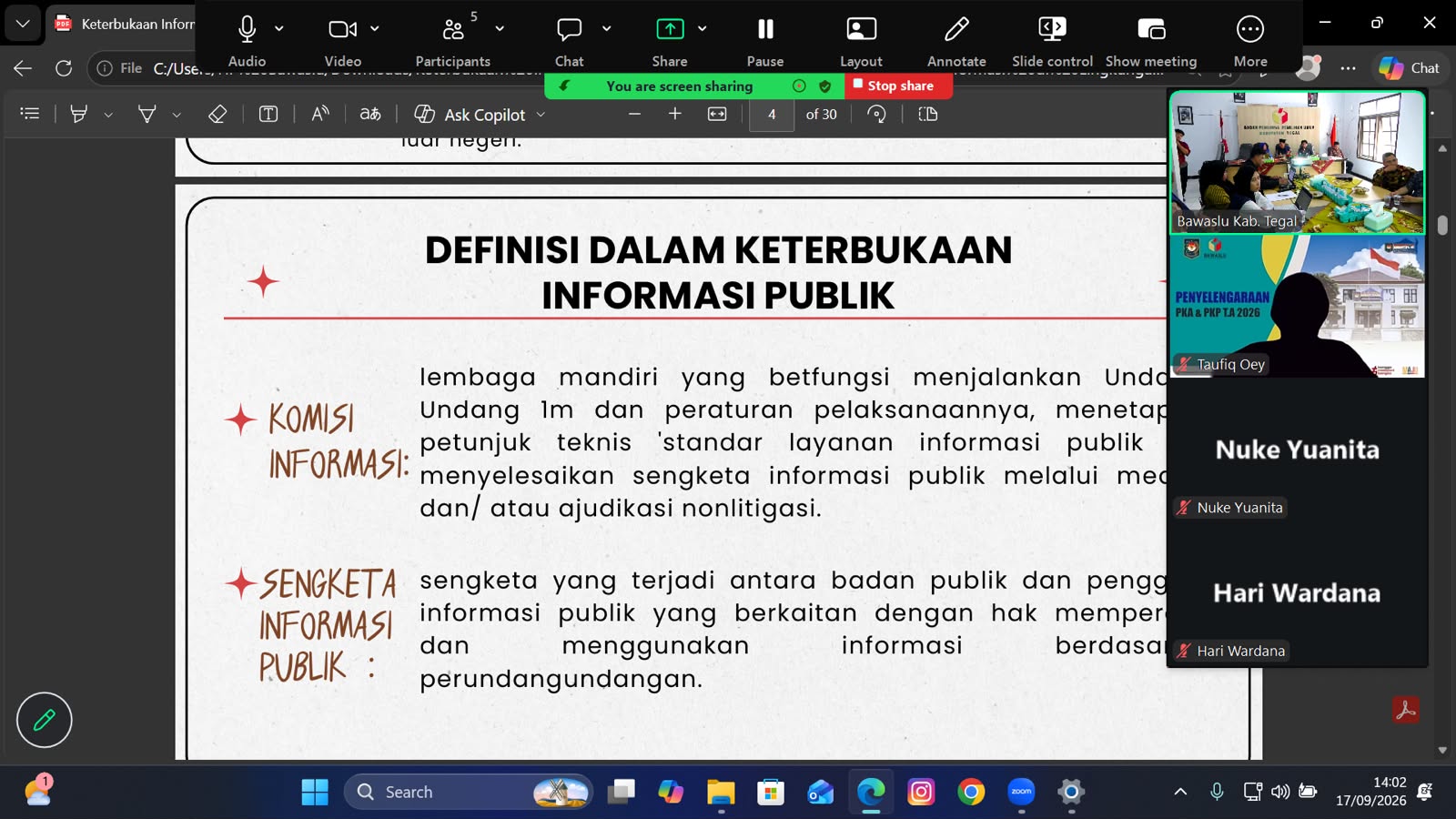Select the PDF highlight tool
This screenshot has width=1456, height=819.
click(79, 114)
